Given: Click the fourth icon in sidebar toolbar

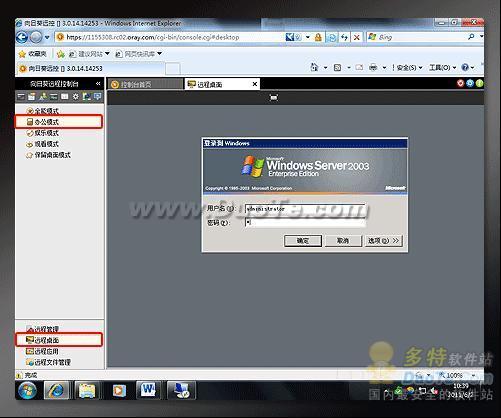Looking at the screenshot, I should pos(54,97).
